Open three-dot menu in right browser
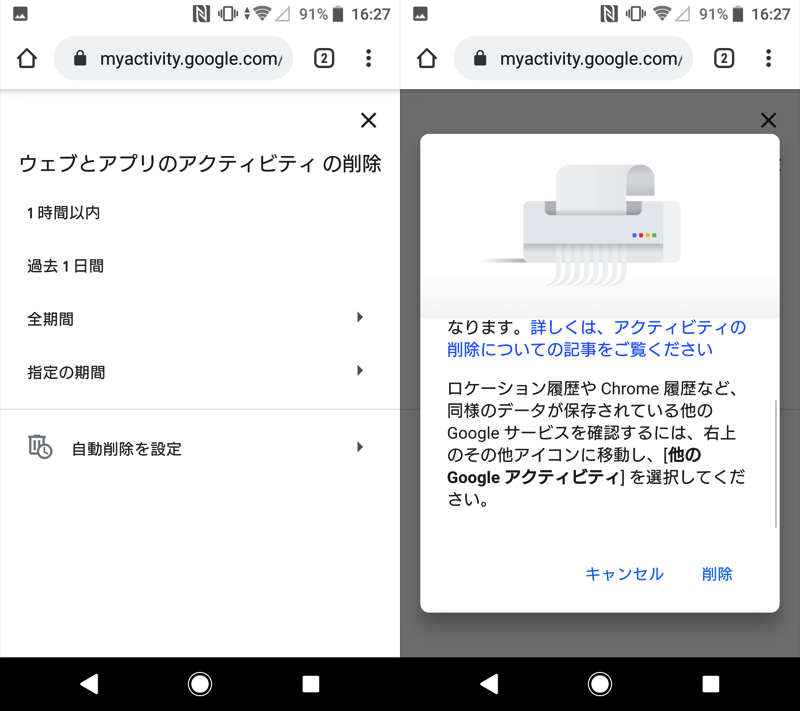The image size is (800, 711). point(768,59)
